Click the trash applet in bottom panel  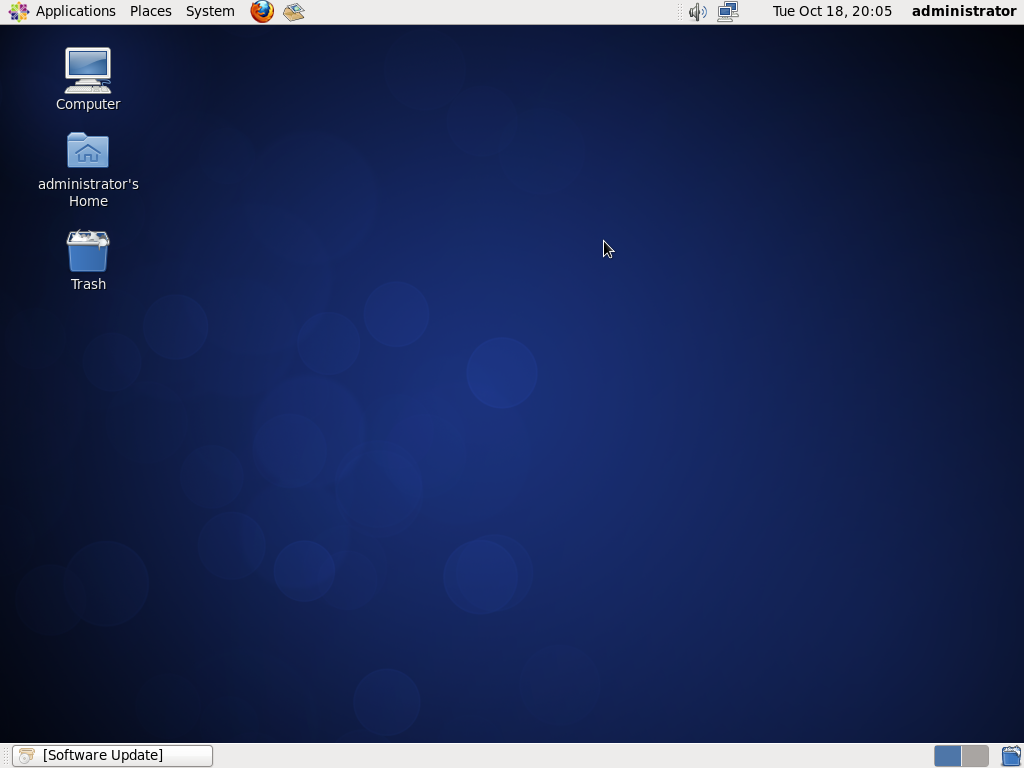pos(1011,756)
